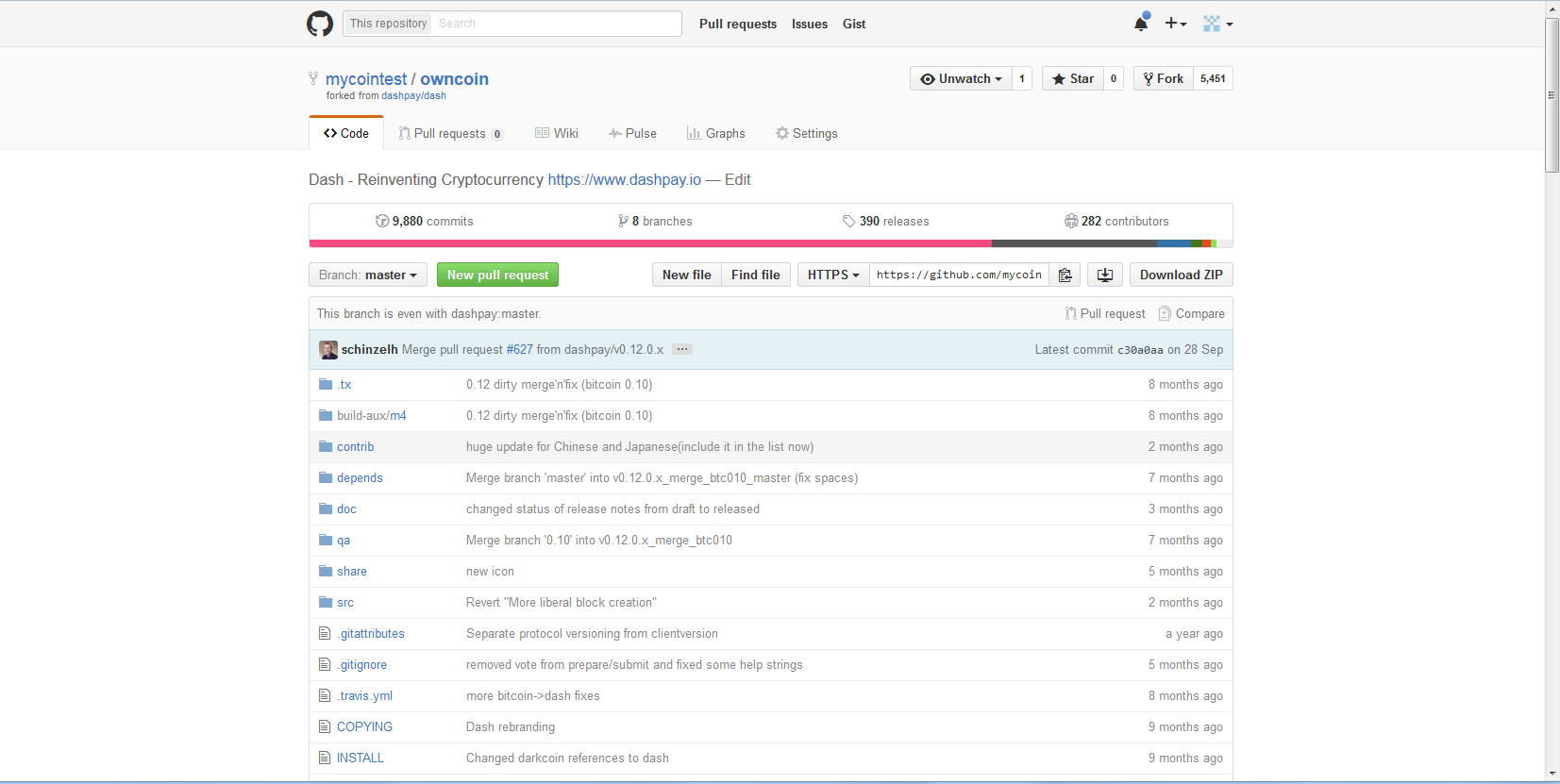Open the plus create-new menu

click(x=1175, y=24)
